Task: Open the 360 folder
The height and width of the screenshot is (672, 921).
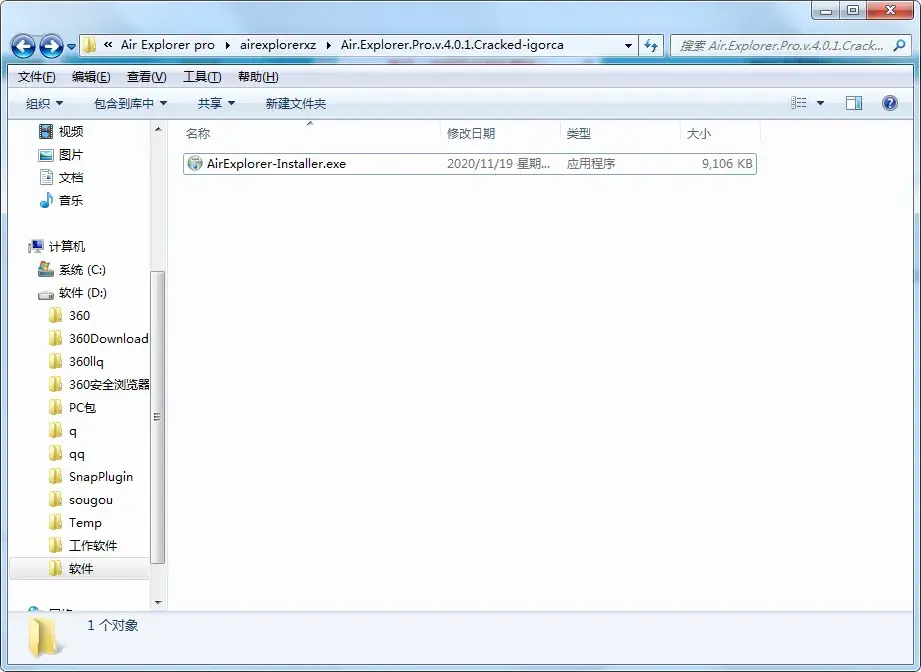Action: 79,315
